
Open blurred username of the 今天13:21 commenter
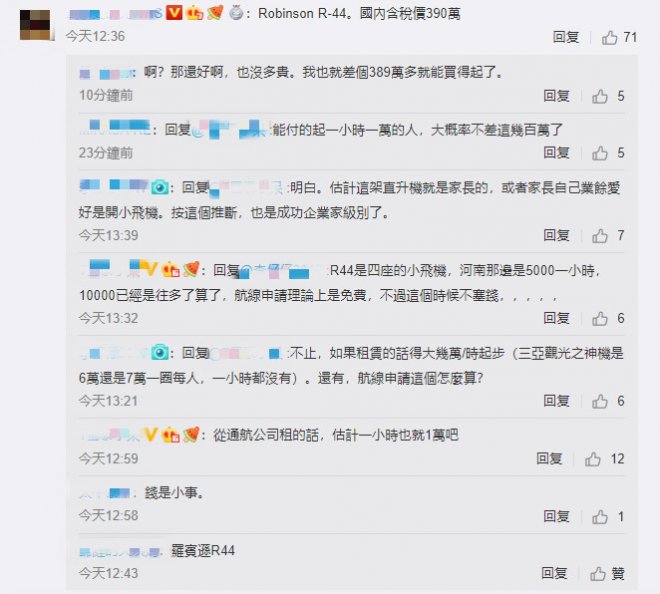114,354
